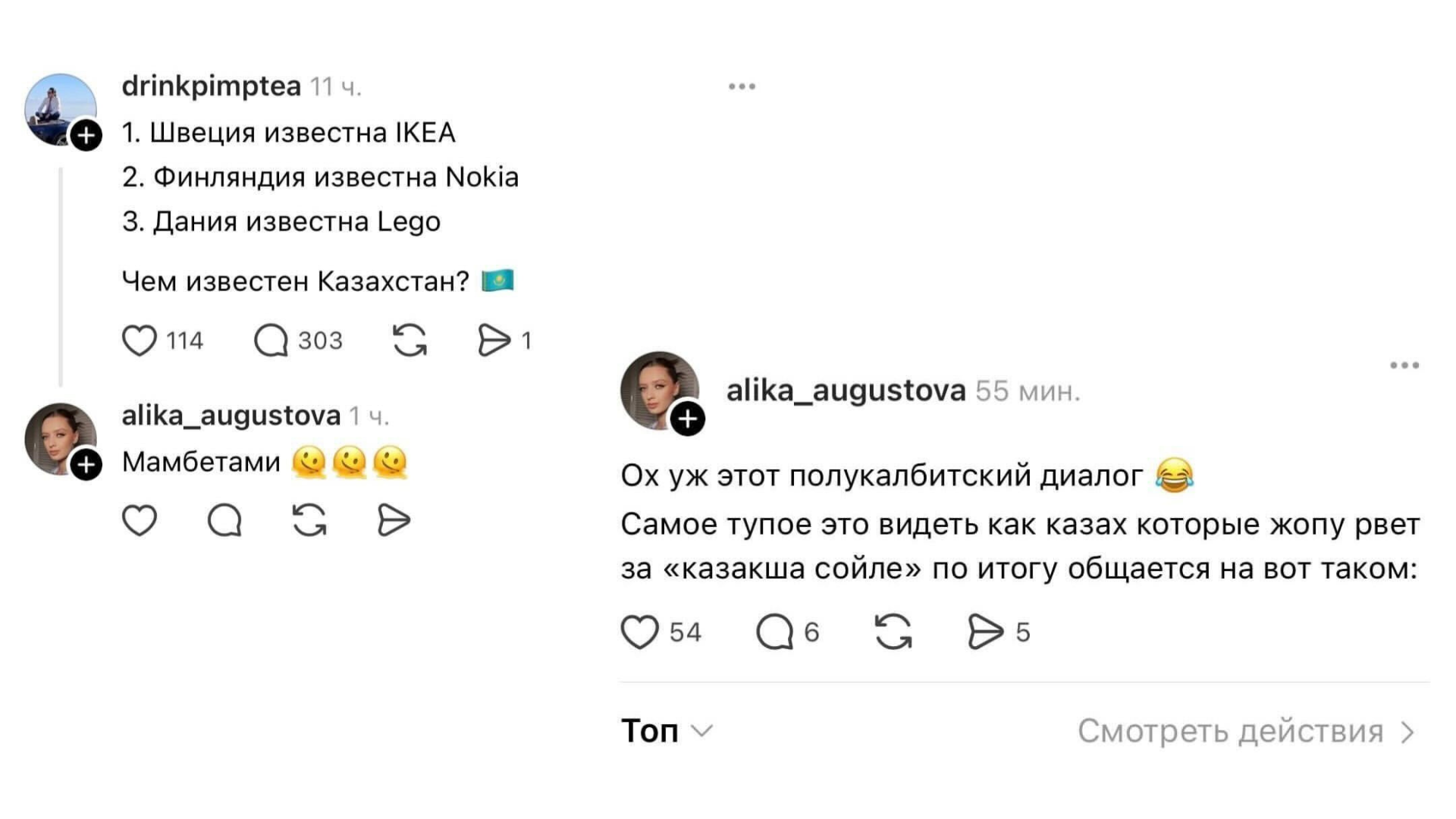Repost the 'Мамбетами' reply
The height and width of the screenshot is (819, 1456).
[x=309, y=521]
